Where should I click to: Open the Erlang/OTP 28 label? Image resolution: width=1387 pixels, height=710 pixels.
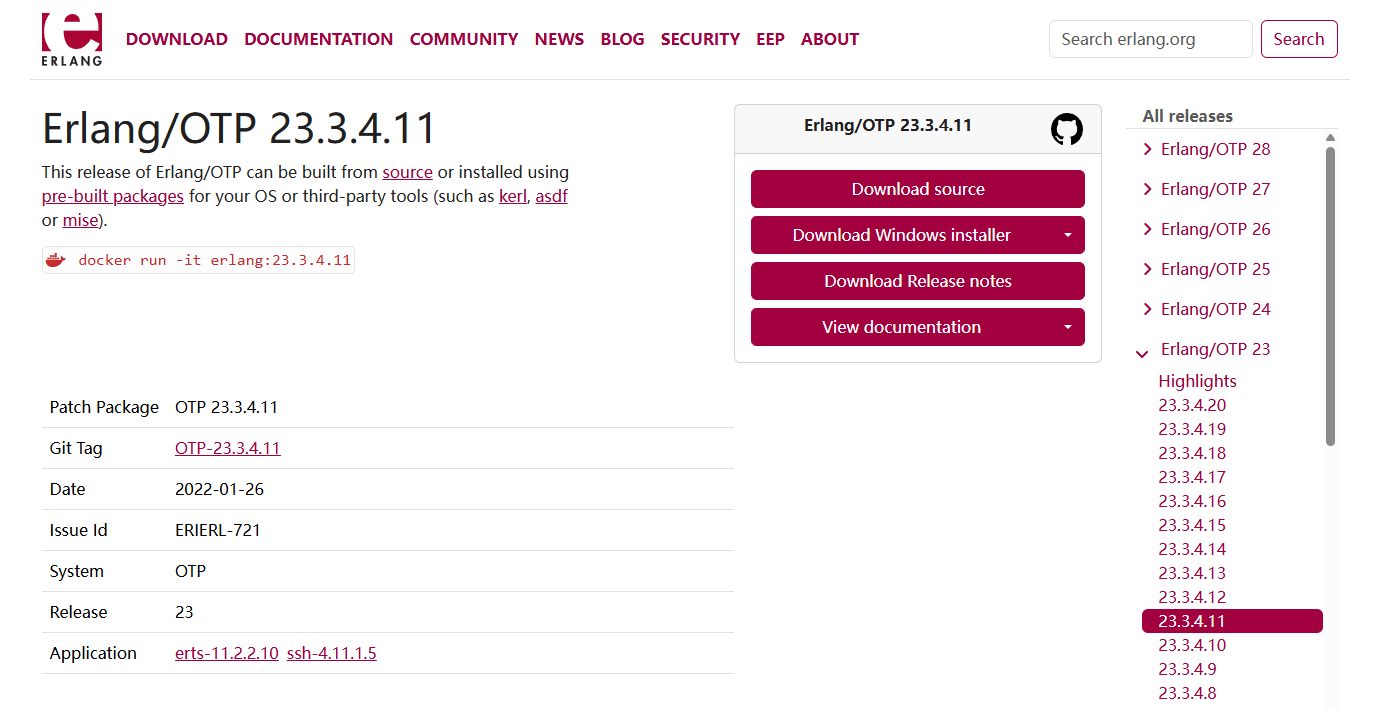1215,149
